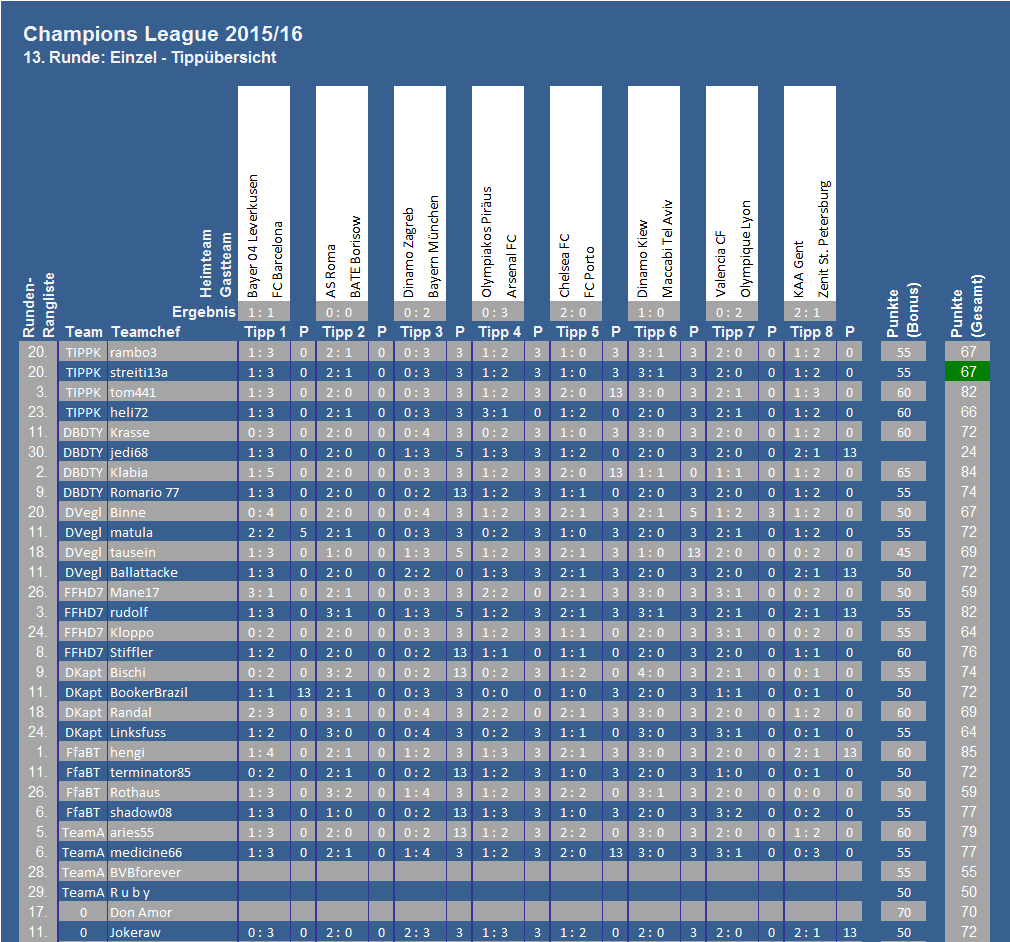This screenshot has width=1010, height=942.
Task: Click the 'streiti13a' name cell
Action: 173,372
